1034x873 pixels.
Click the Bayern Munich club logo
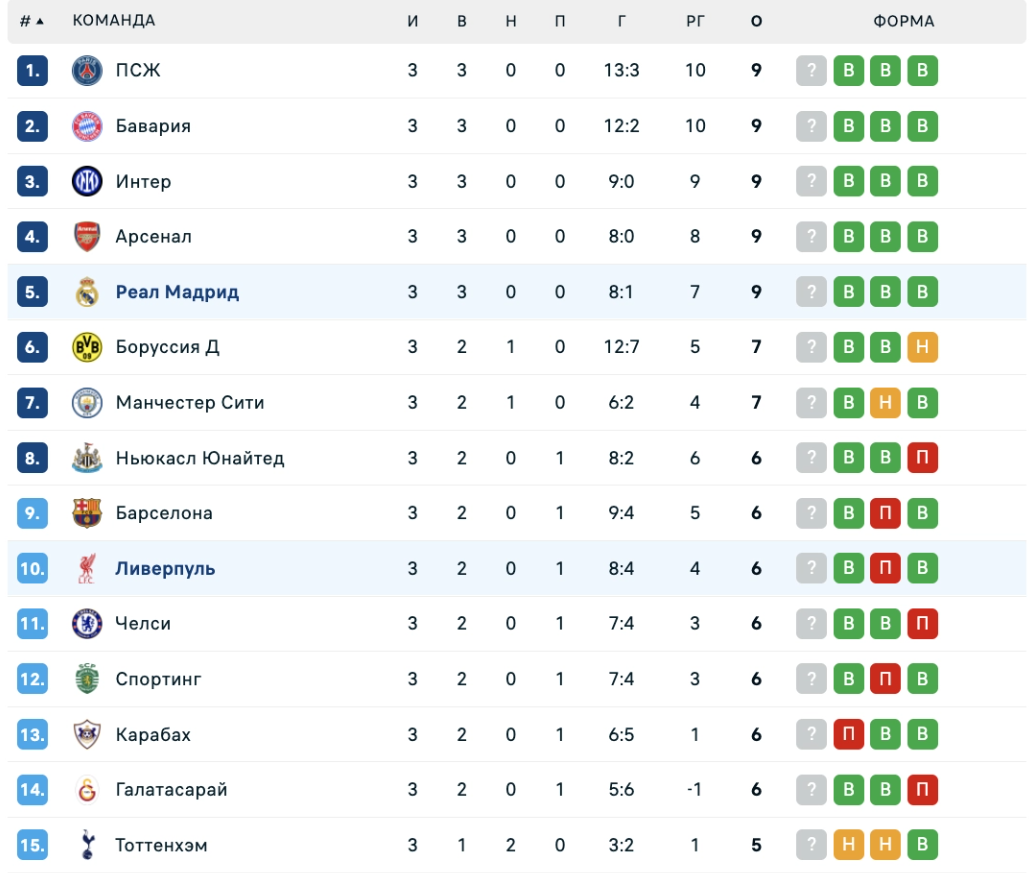(87, 126)
